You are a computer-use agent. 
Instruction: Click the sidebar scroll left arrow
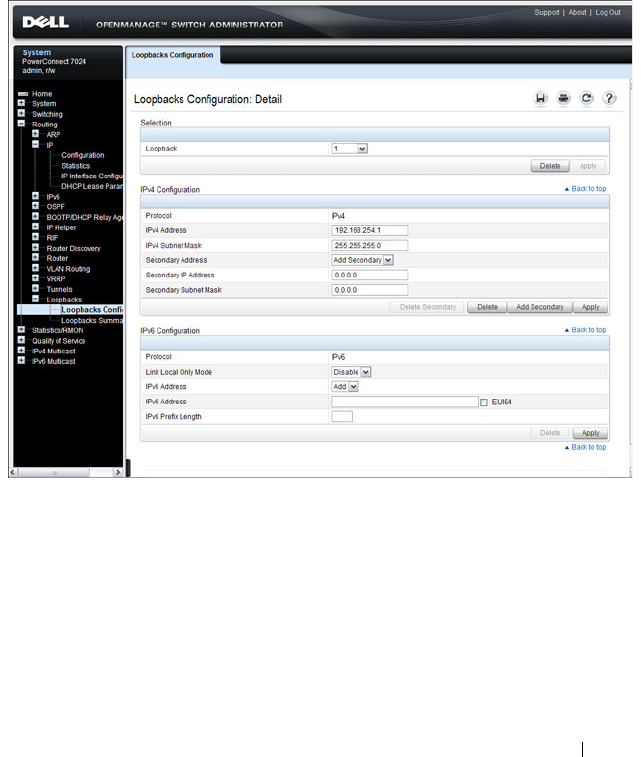pyautogui.click(x=14, y=472)
